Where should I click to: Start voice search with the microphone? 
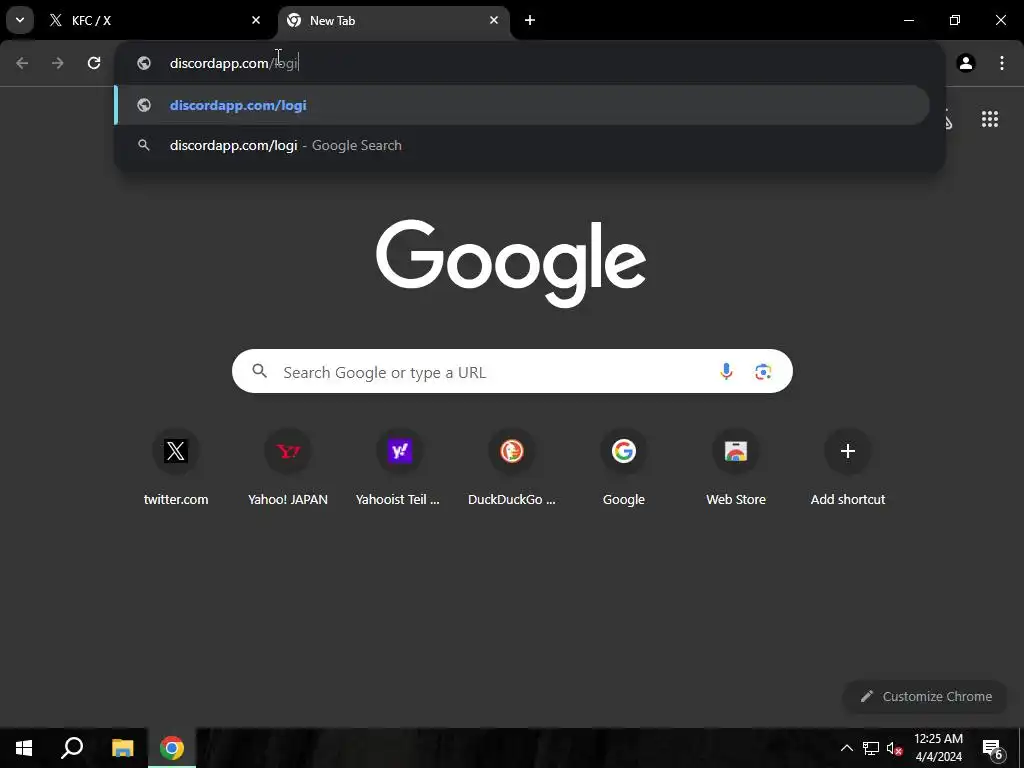point(726,372)
